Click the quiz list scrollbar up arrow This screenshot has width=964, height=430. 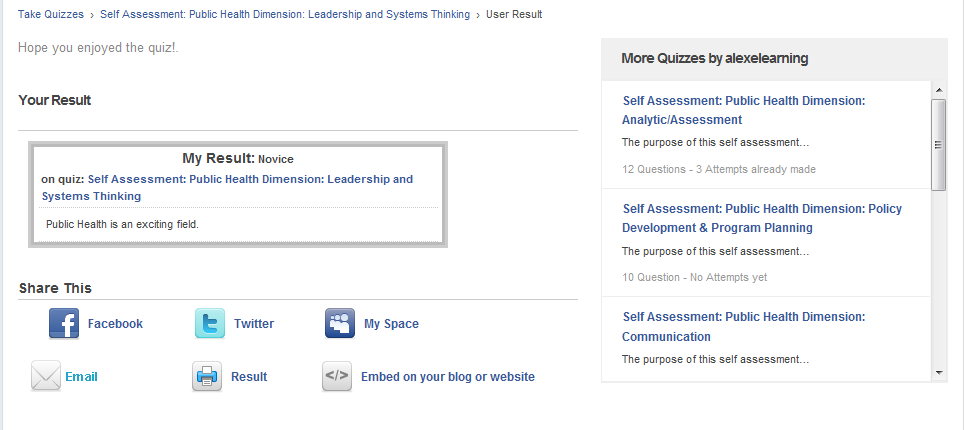939,90
